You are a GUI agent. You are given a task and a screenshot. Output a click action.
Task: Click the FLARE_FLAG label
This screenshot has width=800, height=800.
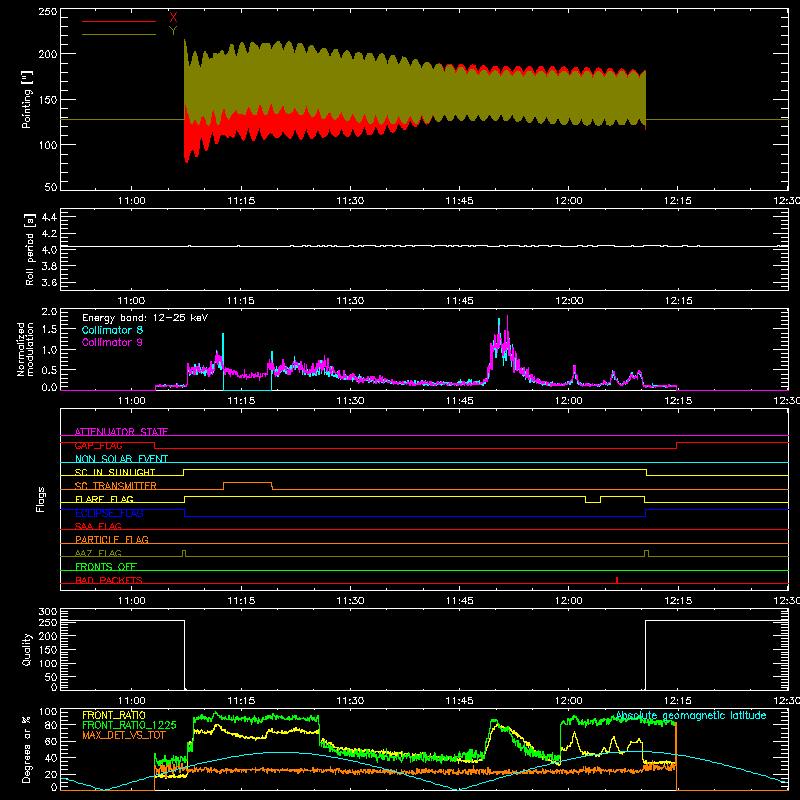104,499
